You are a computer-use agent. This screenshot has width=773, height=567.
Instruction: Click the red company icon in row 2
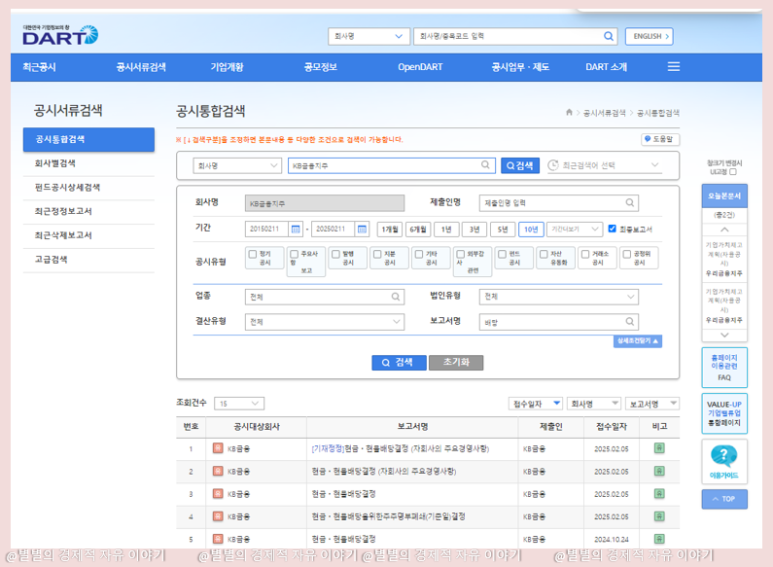[x=218, y=471]
